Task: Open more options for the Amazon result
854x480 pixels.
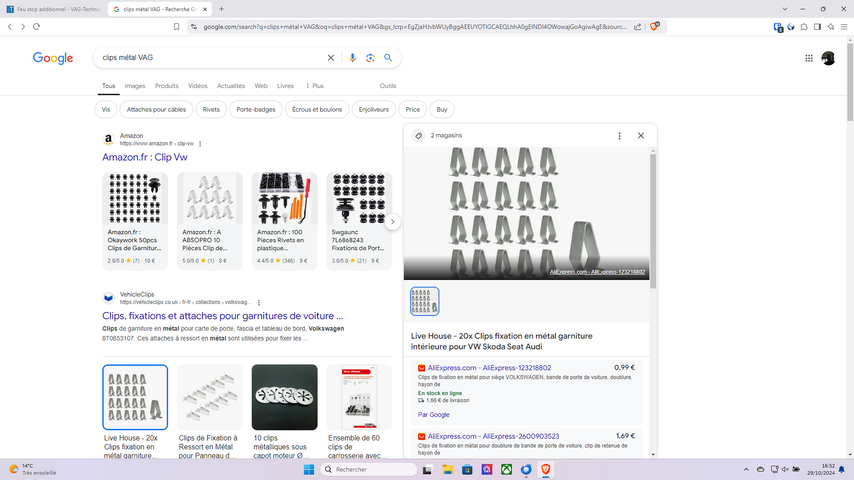Action: pos(200,144)
